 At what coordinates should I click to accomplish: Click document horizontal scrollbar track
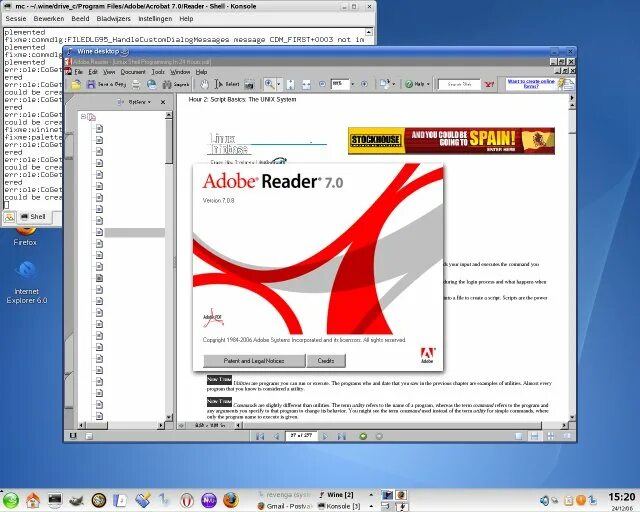pos(400,425)
